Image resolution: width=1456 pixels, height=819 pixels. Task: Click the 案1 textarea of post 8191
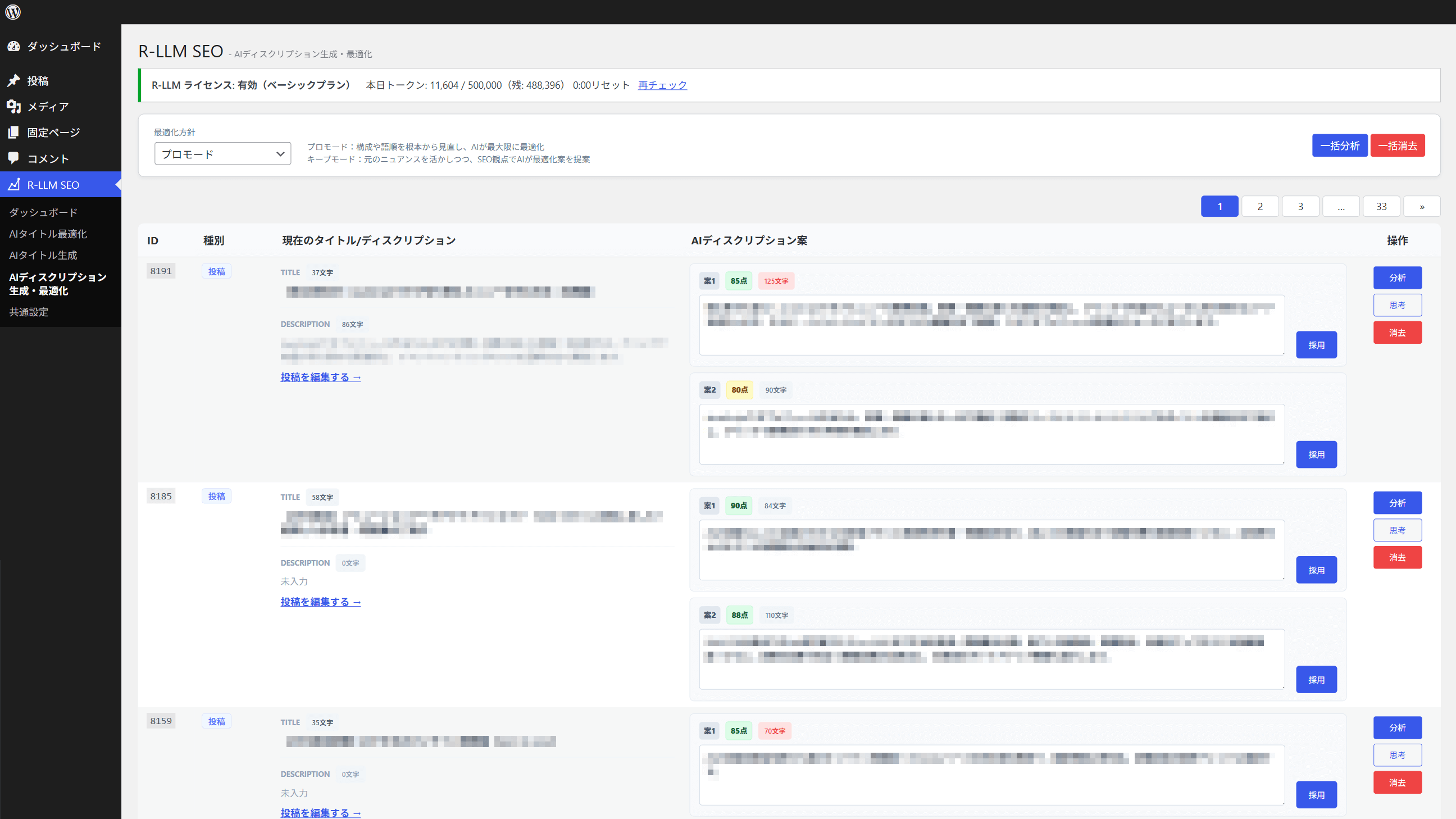click(992, 325)
